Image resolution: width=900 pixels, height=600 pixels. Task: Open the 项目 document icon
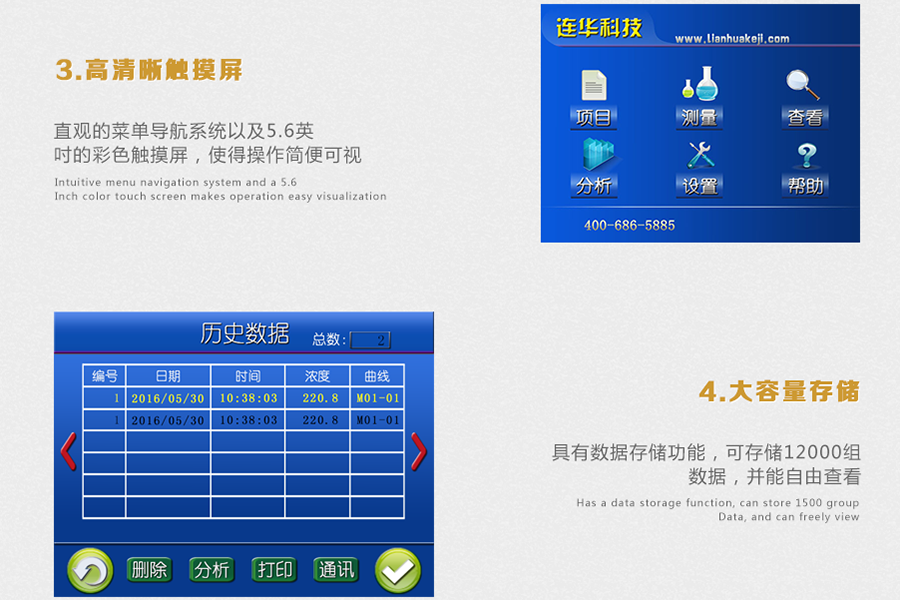click(593, 85)
